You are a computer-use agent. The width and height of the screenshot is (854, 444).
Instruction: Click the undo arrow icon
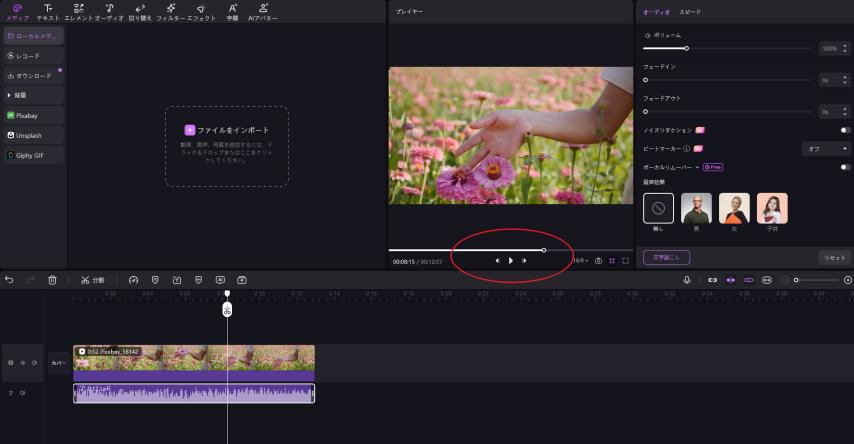point(9,280)
